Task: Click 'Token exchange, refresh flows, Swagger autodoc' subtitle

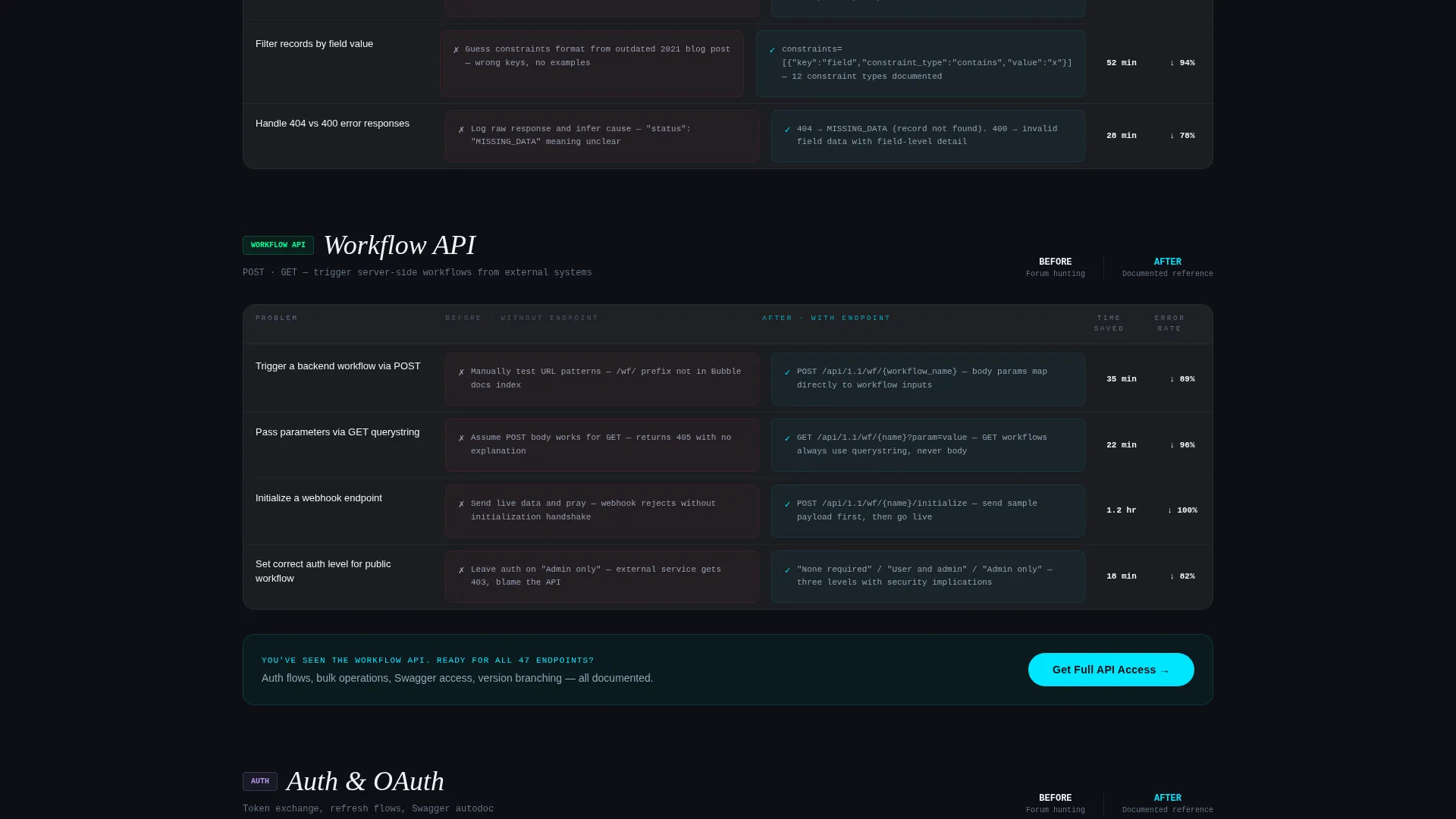Action: point(368,809)
